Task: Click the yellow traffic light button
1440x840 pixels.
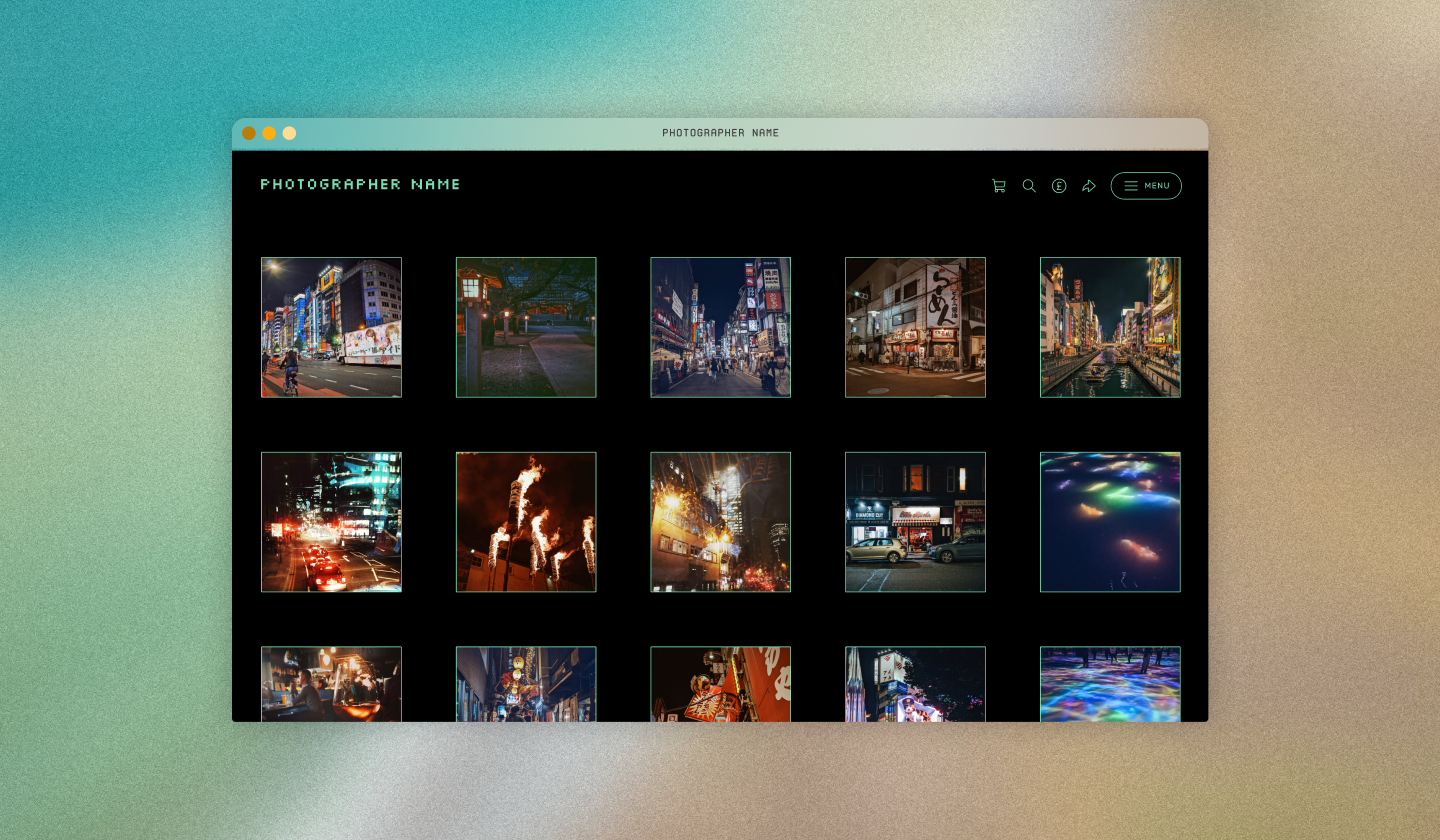Action: pos(268,132)
